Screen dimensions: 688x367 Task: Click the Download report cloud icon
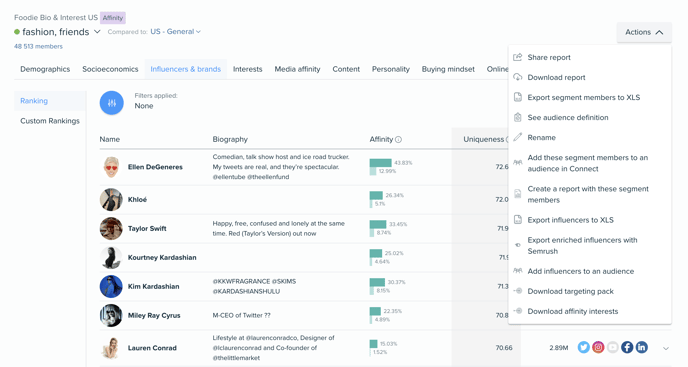pyautogui.click(x=518, y=77)
